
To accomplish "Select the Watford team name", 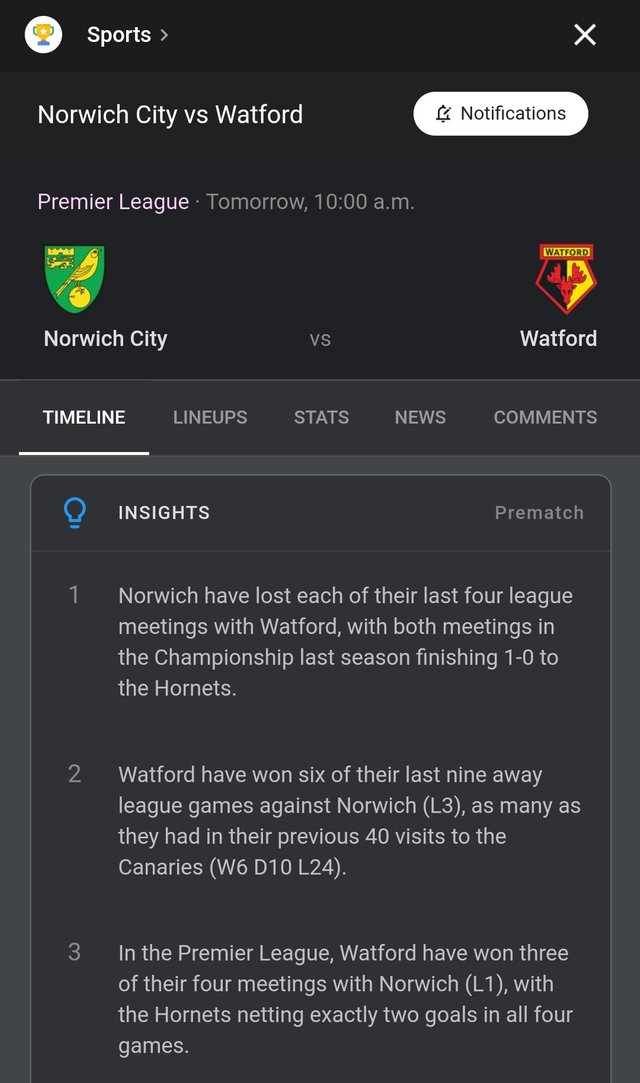I will pos(559,338).
